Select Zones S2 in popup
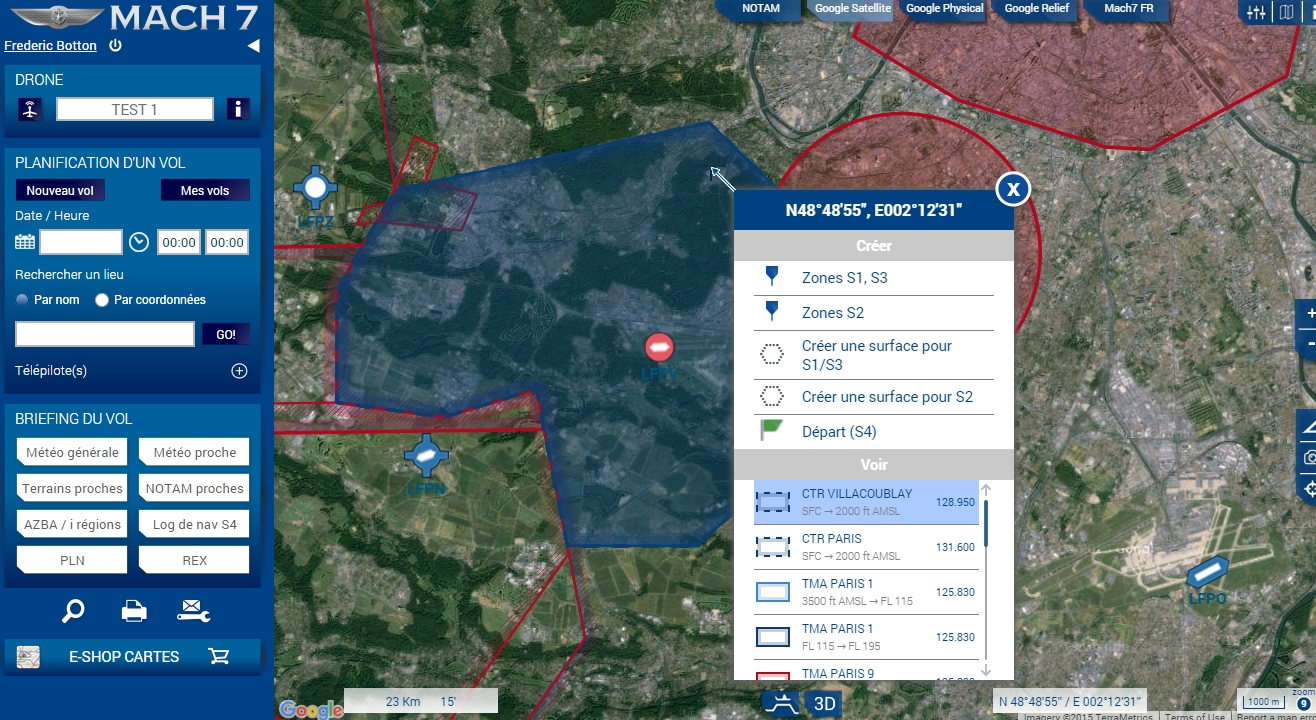 (x=874, y=313)
